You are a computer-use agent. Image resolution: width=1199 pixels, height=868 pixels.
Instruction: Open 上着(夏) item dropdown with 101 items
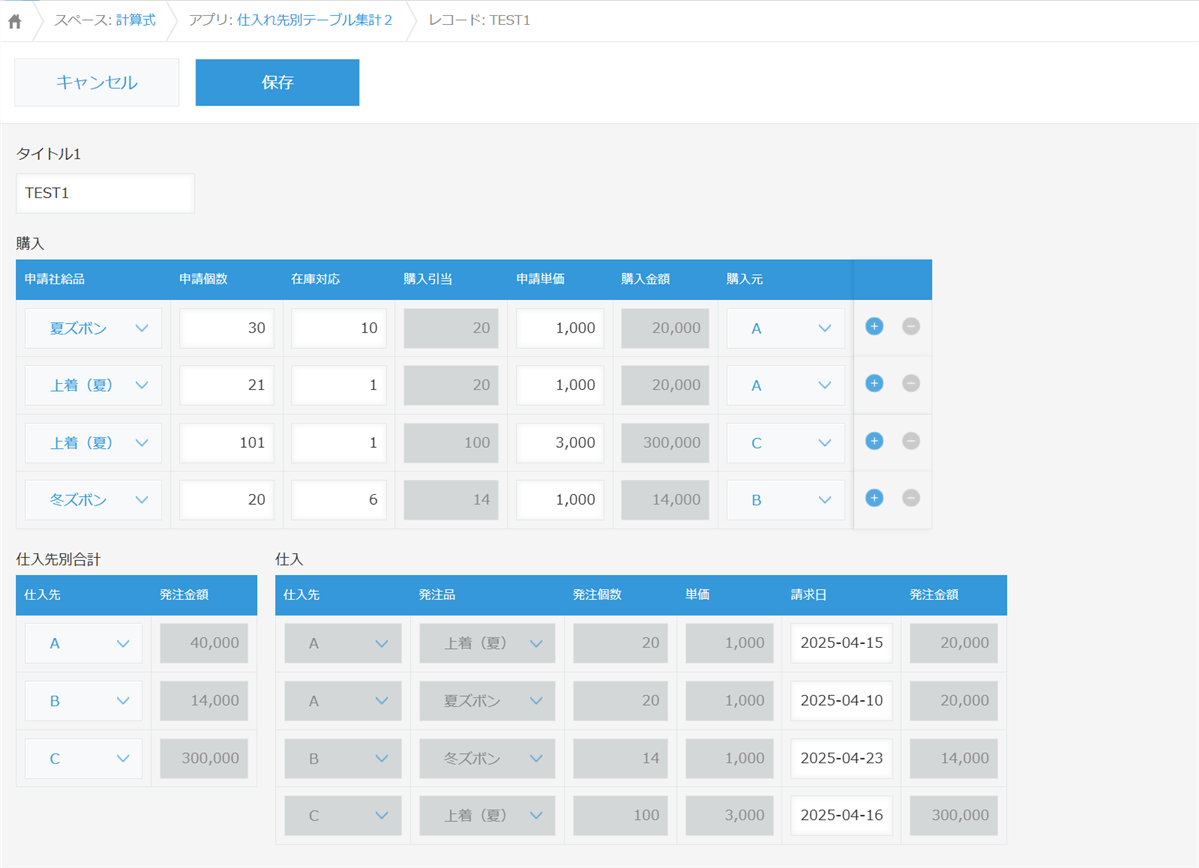93,443
